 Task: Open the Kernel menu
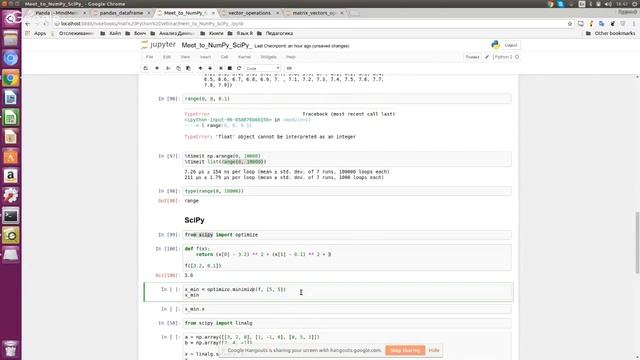(244, 57)
